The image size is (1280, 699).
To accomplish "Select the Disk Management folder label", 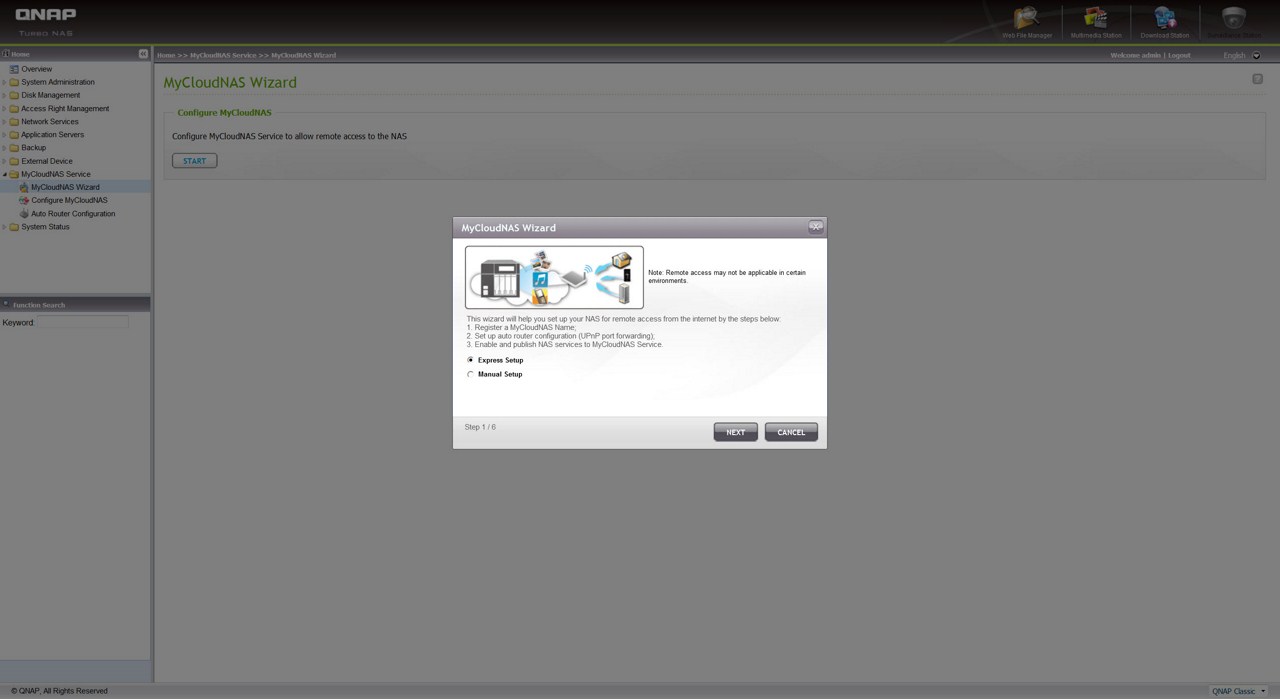I will [x=51, y=95].
